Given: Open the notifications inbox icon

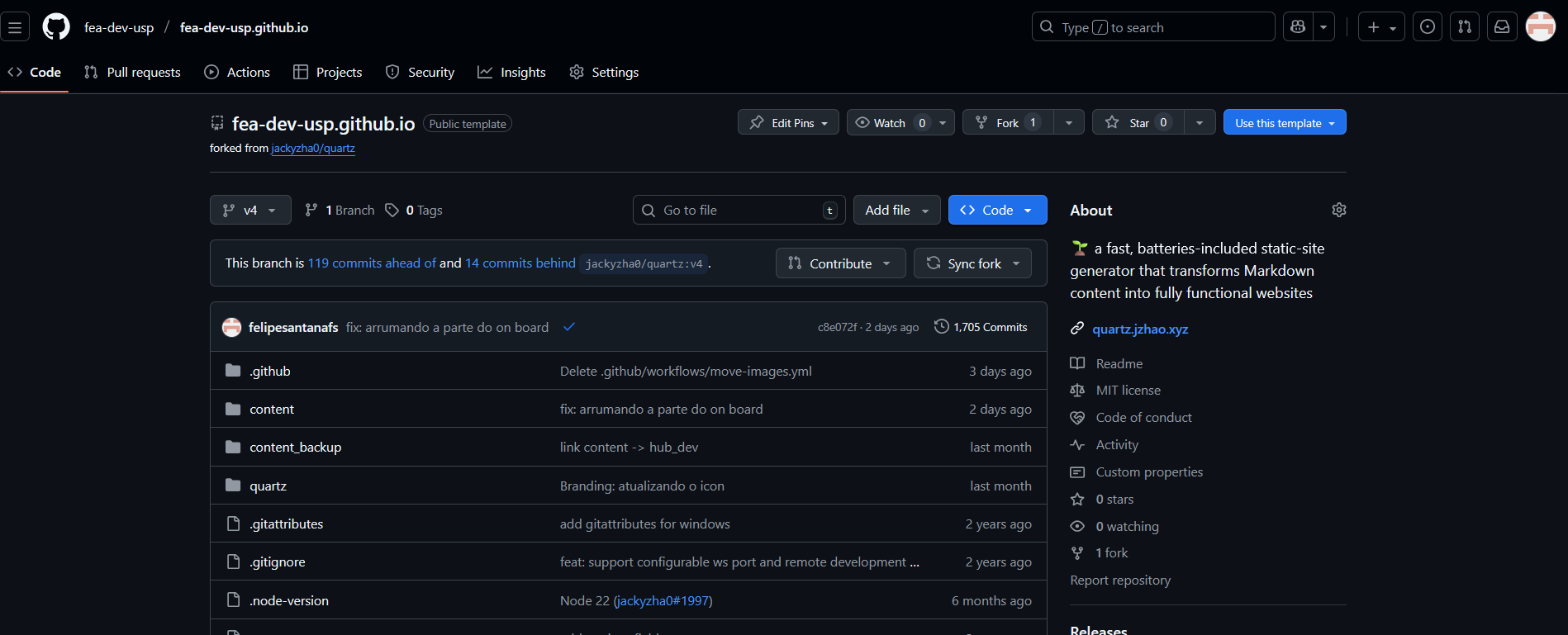Looking at the screenshot, I should point(1502,27).
